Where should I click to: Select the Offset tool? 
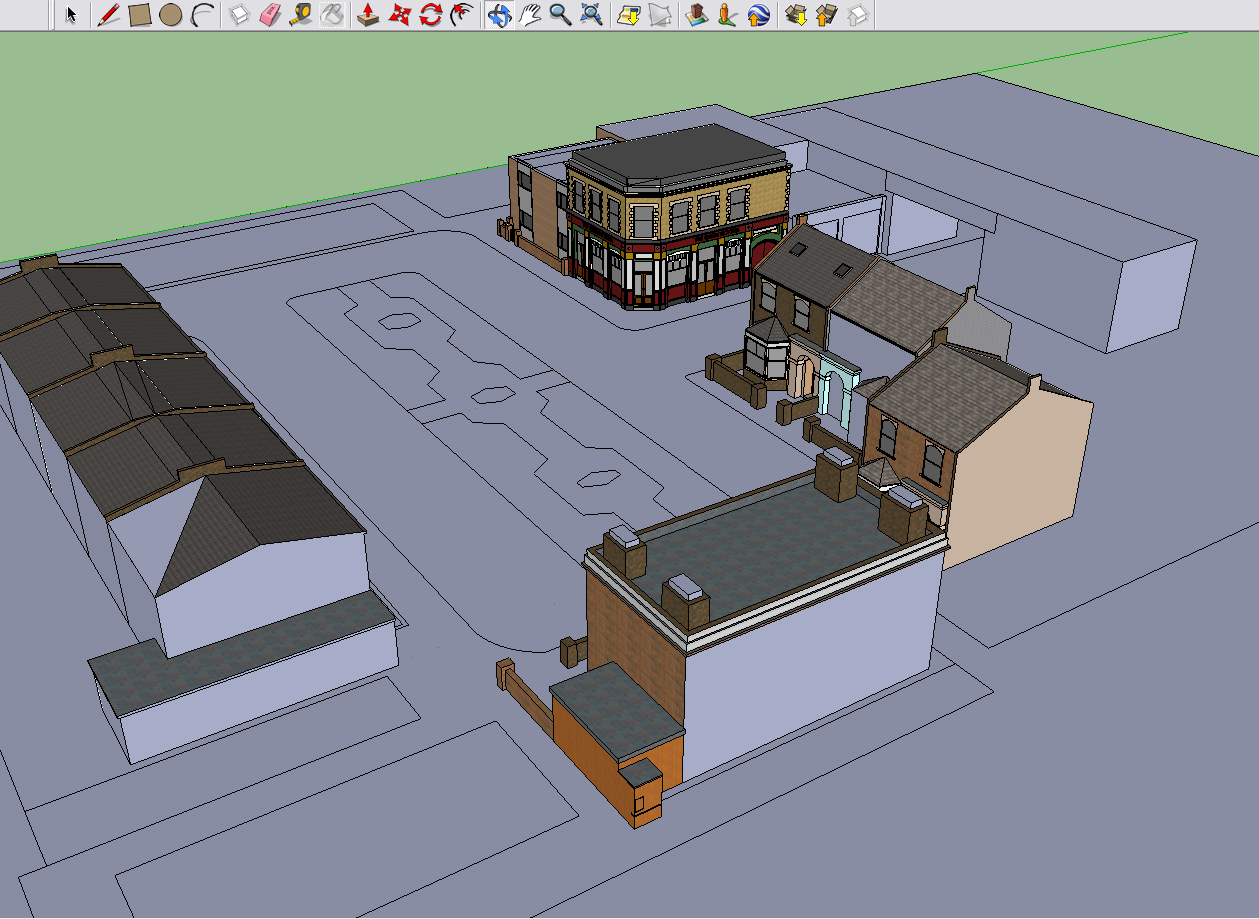[x=461, y=15]
